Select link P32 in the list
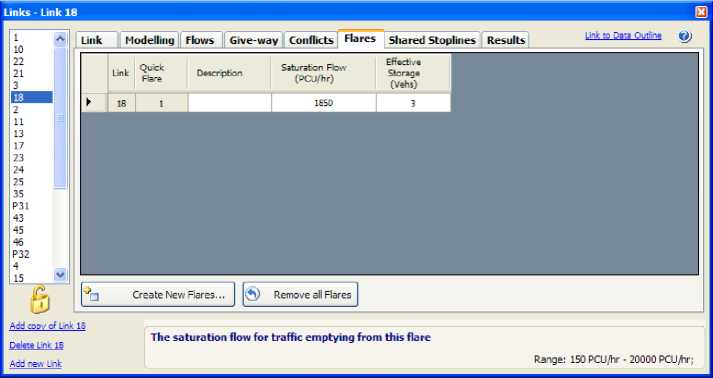This screenshot has width=713, height=378. coord(32,254)
